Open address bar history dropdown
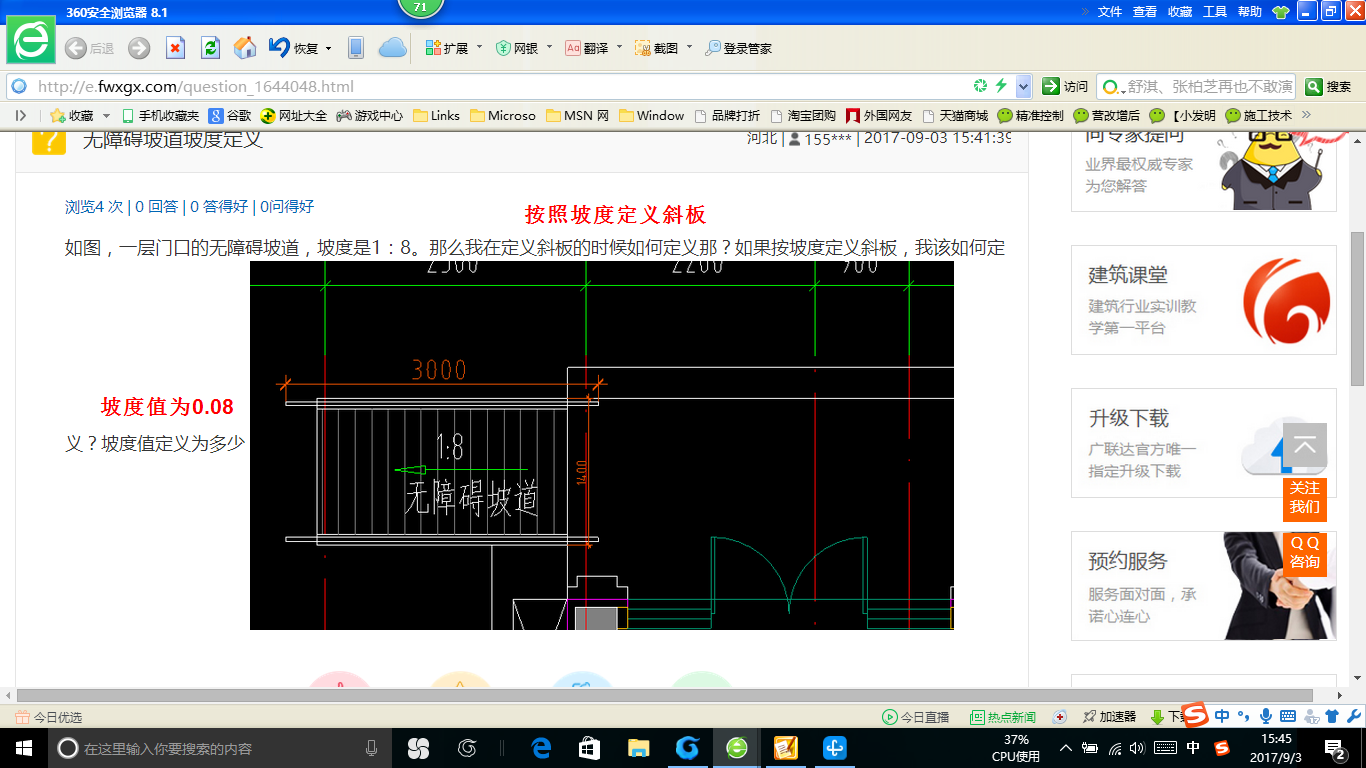Viewport: 1366px width, 768px height. click(x=1023, y=86)
